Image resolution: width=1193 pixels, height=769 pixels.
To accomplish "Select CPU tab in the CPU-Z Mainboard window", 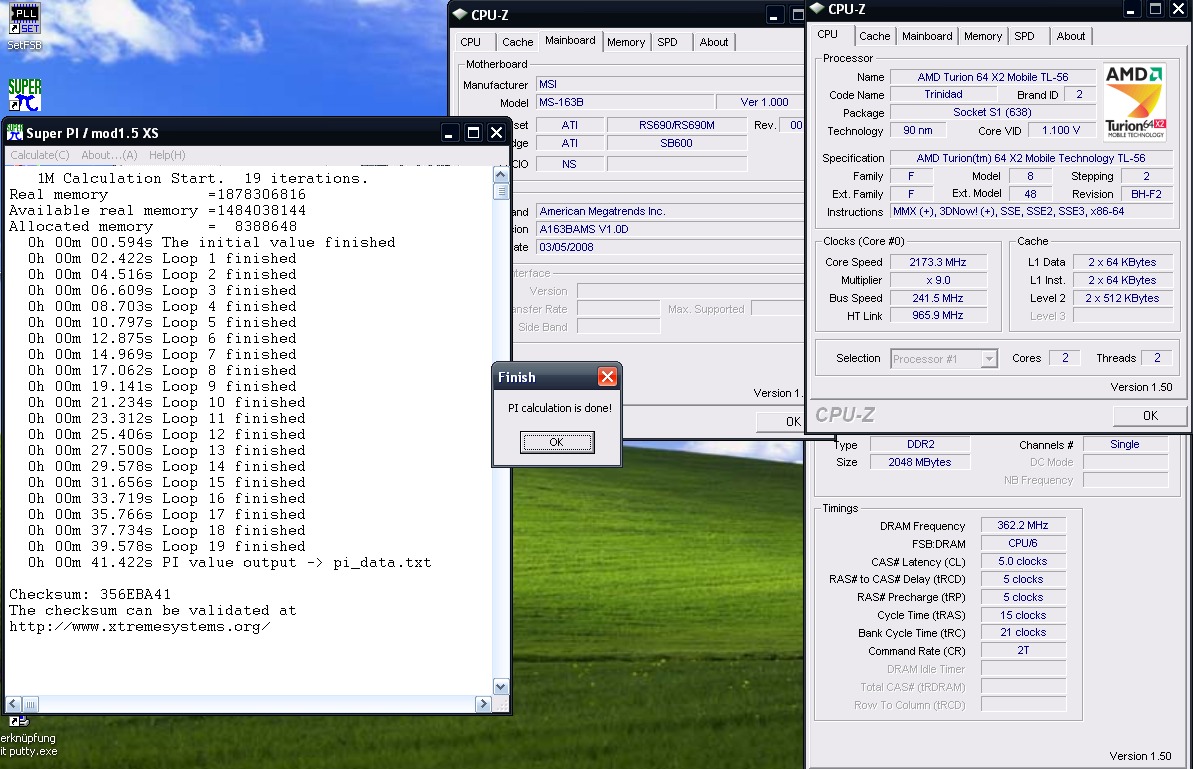I will click(x=471, y=42).
